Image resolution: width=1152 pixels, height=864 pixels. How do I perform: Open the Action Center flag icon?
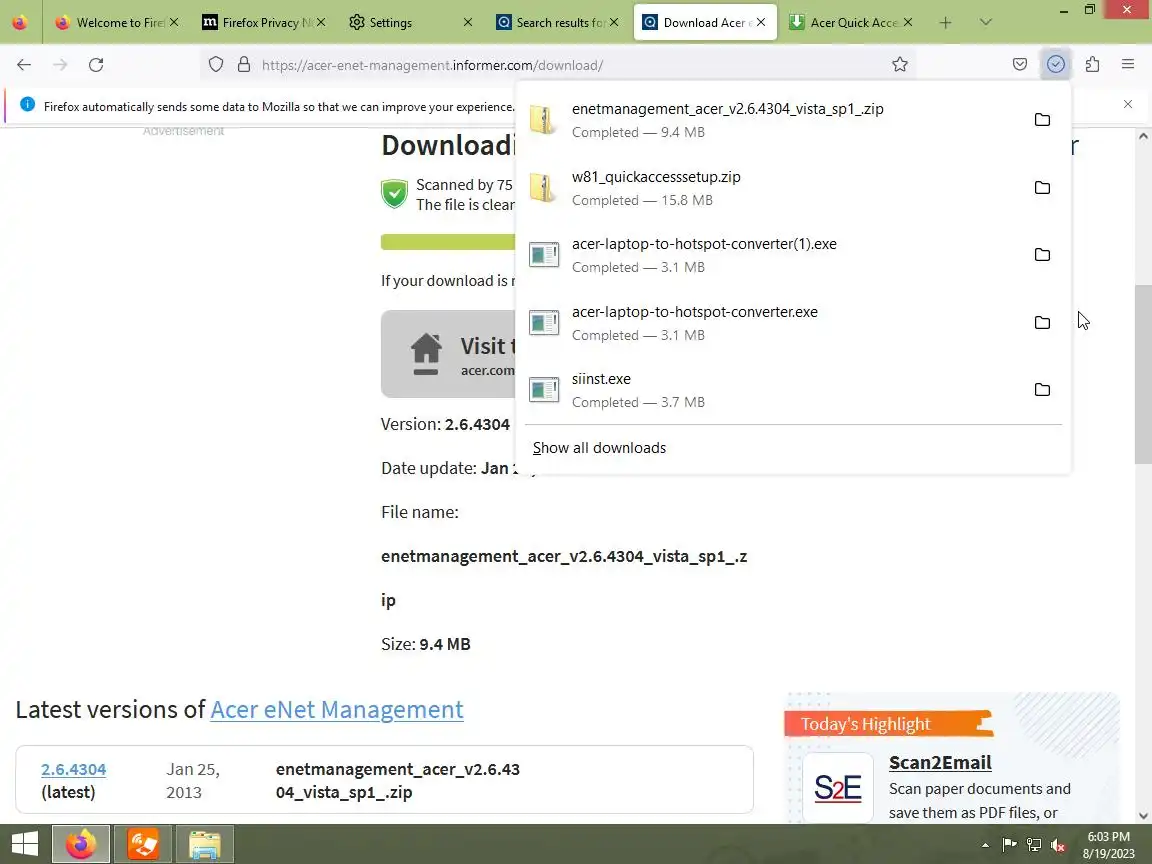[1009, 845]
